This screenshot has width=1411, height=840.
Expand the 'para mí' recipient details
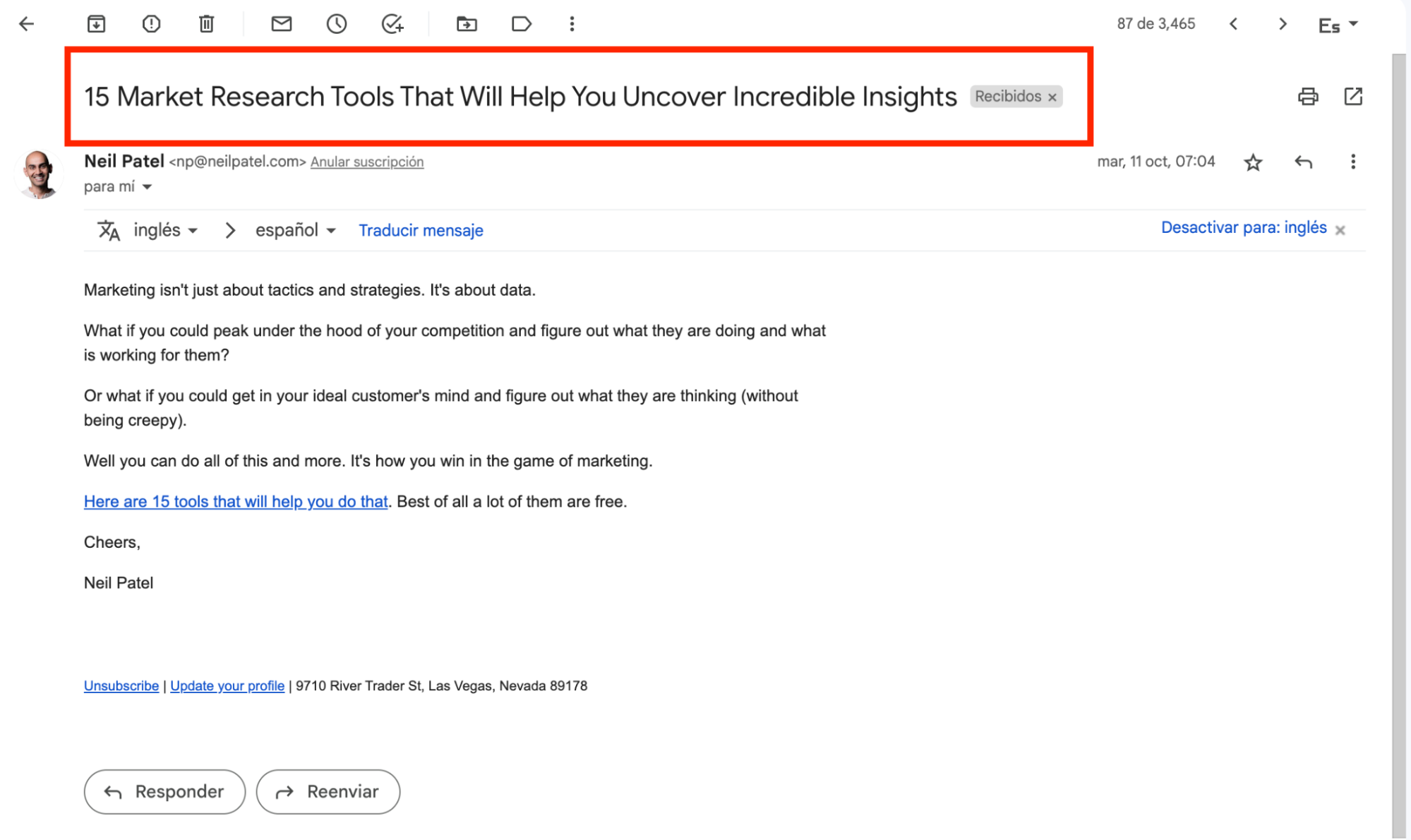click(147, 187)
